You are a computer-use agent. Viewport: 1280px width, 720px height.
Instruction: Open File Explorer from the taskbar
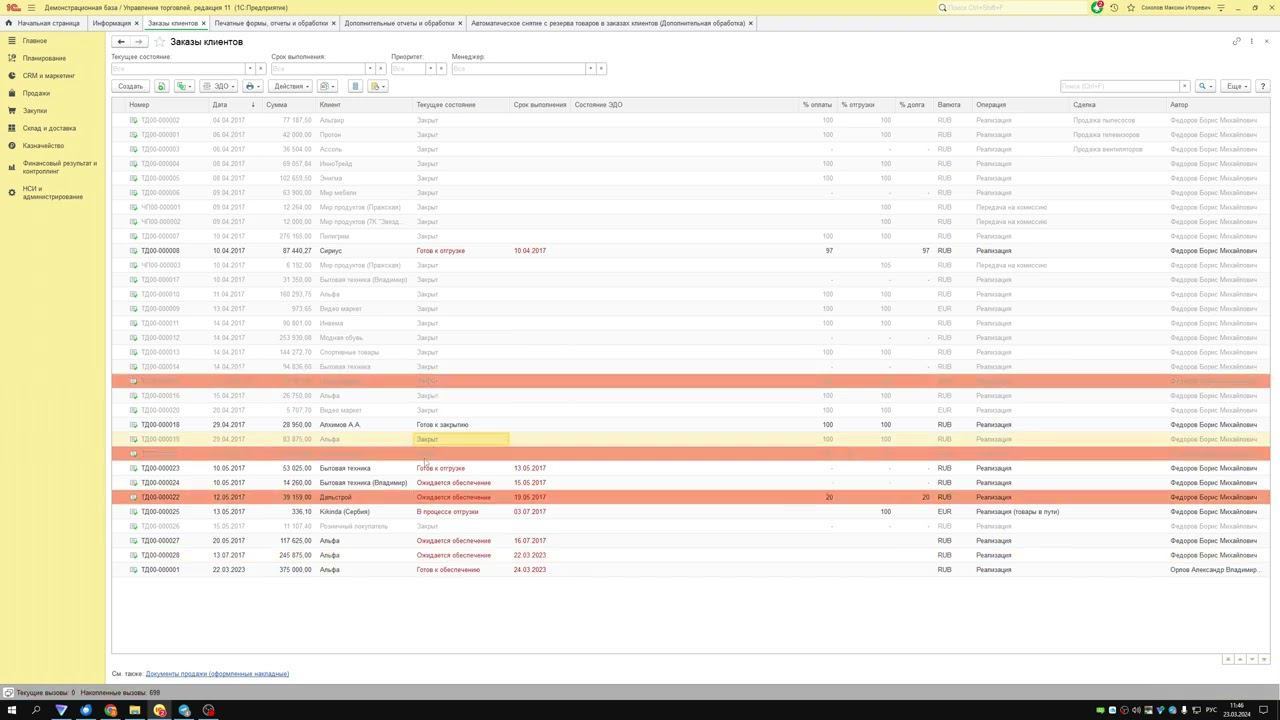point(135,711)
